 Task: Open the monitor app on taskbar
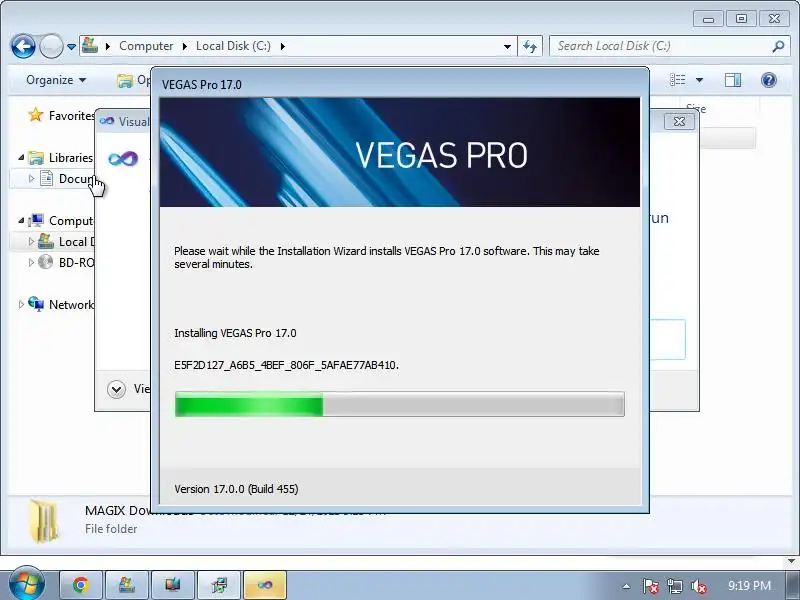click(172, 585)
